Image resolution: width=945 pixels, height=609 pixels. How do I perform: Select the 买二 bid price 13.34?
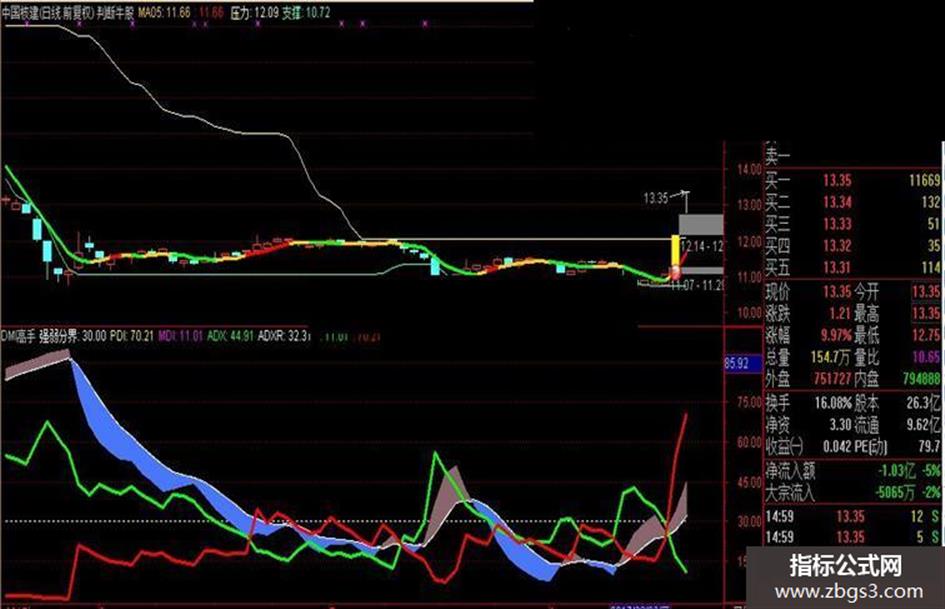coord(838,202)
